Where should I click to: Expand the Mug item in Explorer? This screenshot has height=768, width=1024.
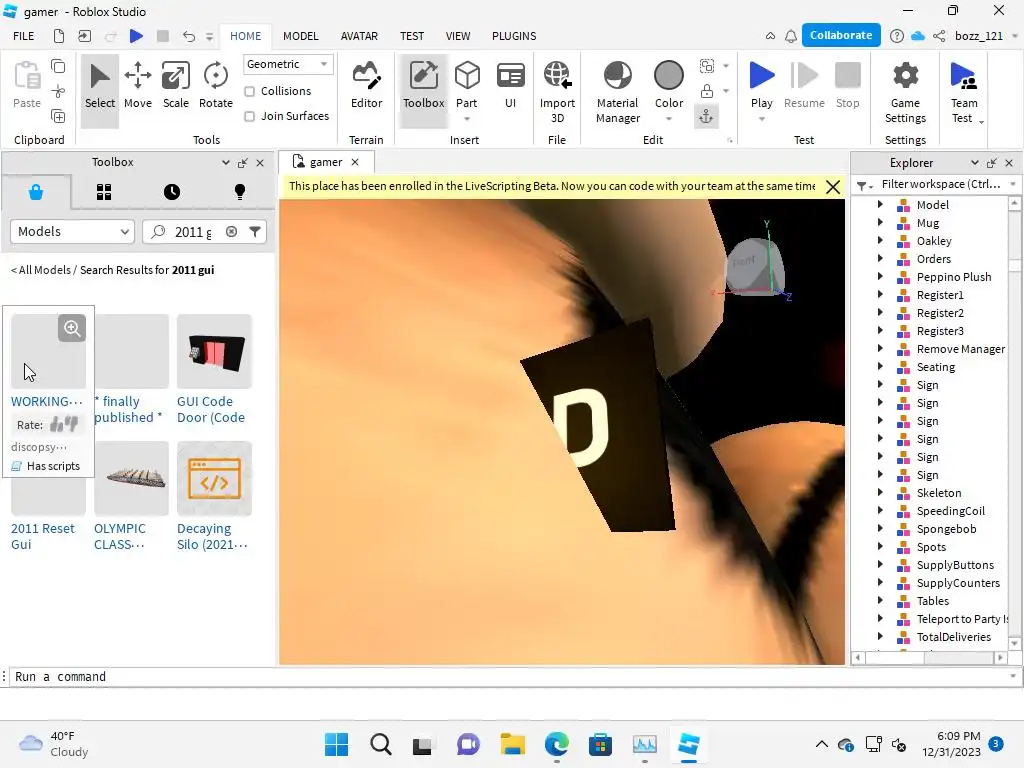tap(880, 223)
